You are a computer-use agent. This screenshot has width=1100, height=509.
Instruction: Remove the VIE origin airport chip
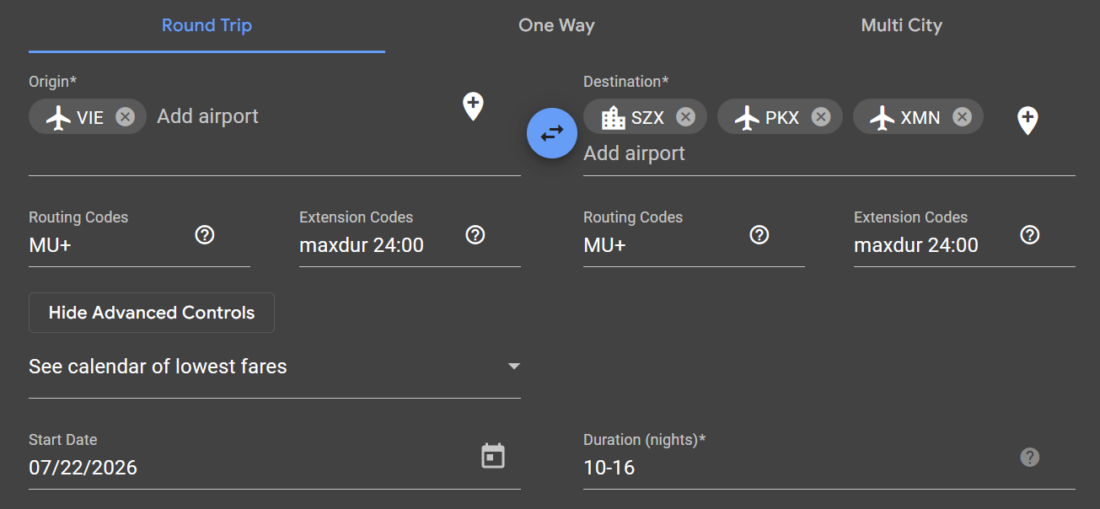point(125,117)
